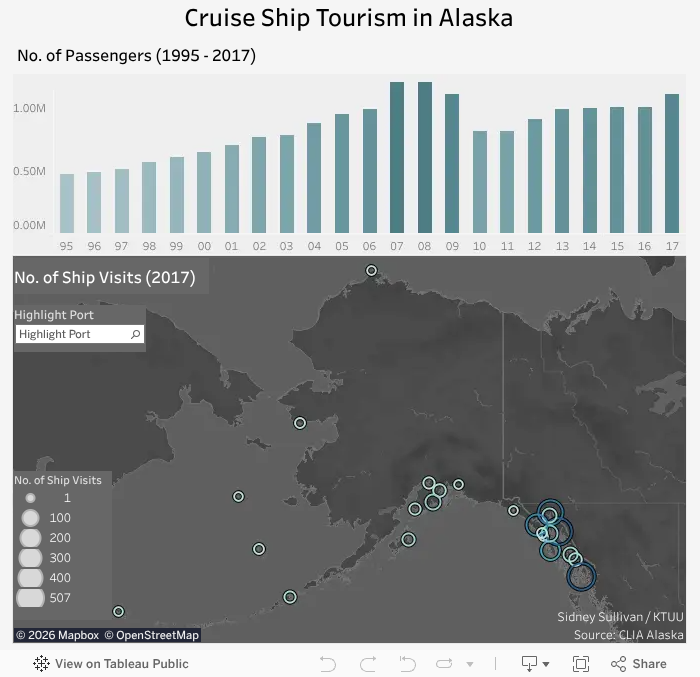Open View on Tableau Public link
Viewport: 700px width, 677px height.
point(121,664)
